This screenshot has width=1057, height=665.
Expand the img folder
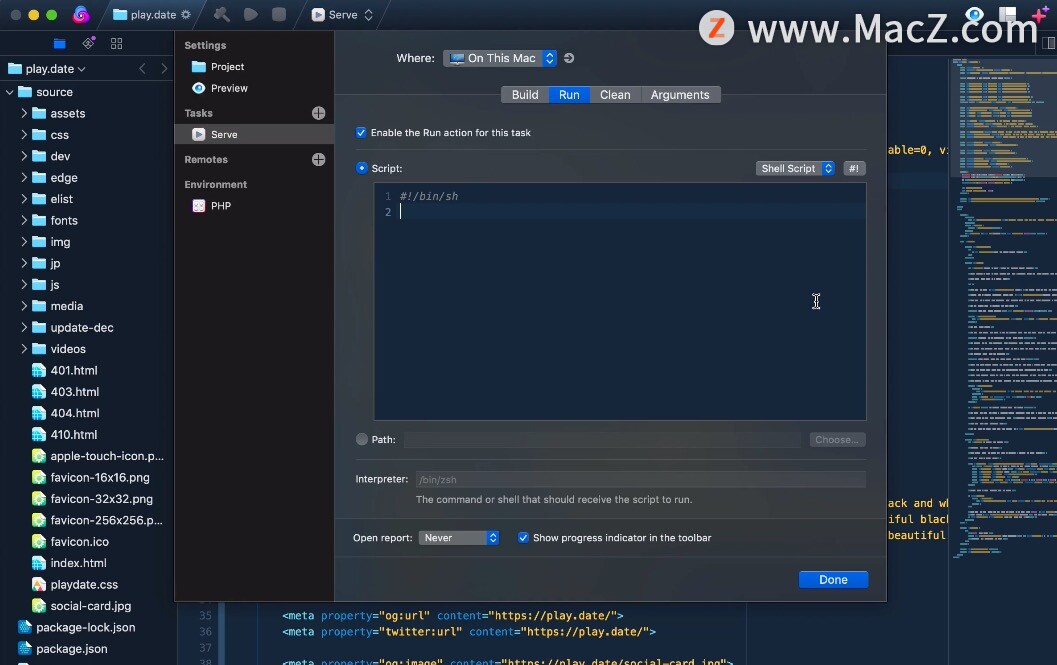click(24, 241)
